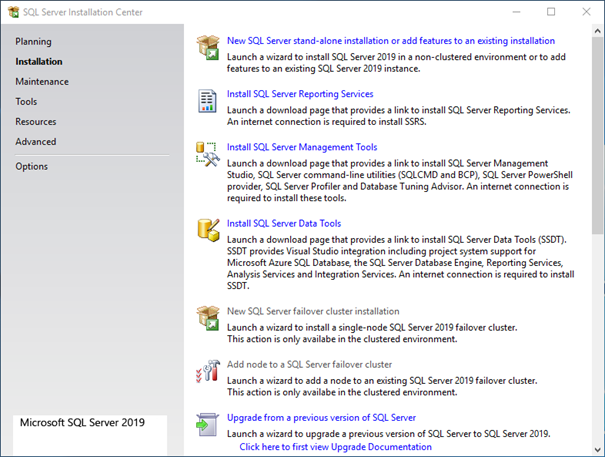
Task: Click the SQL Server Installation Center title icon
Action: coord(13,12)
